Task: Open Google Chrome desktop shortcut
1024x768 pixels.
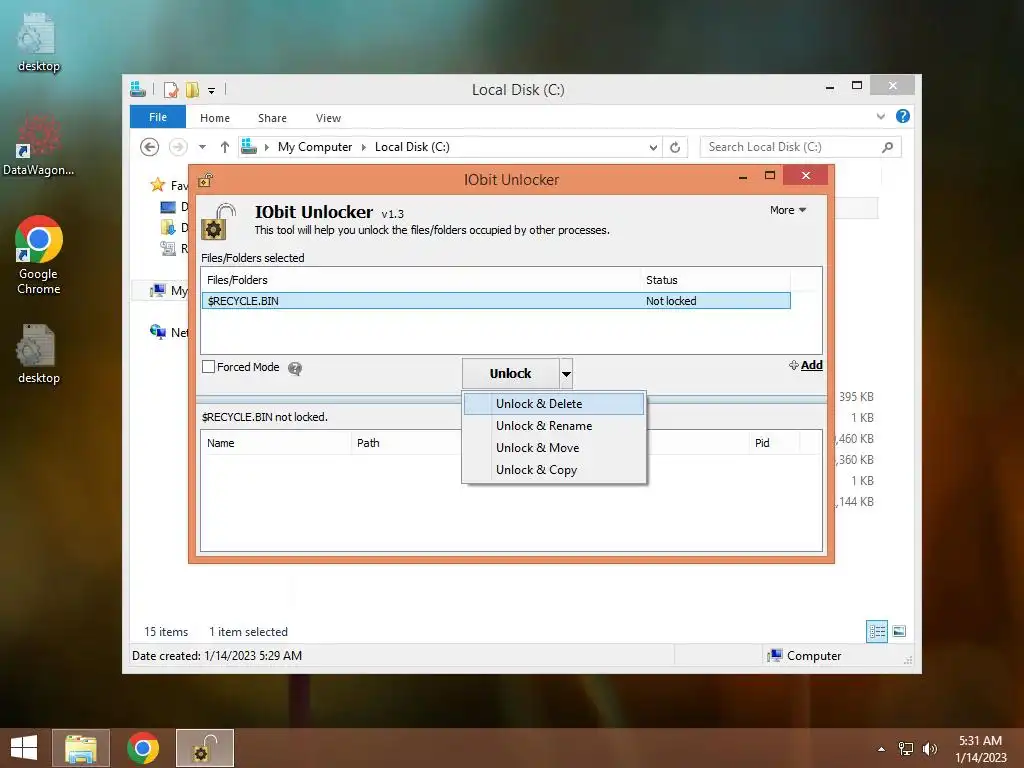Action: pyautogui.click(x=39, y=255)
